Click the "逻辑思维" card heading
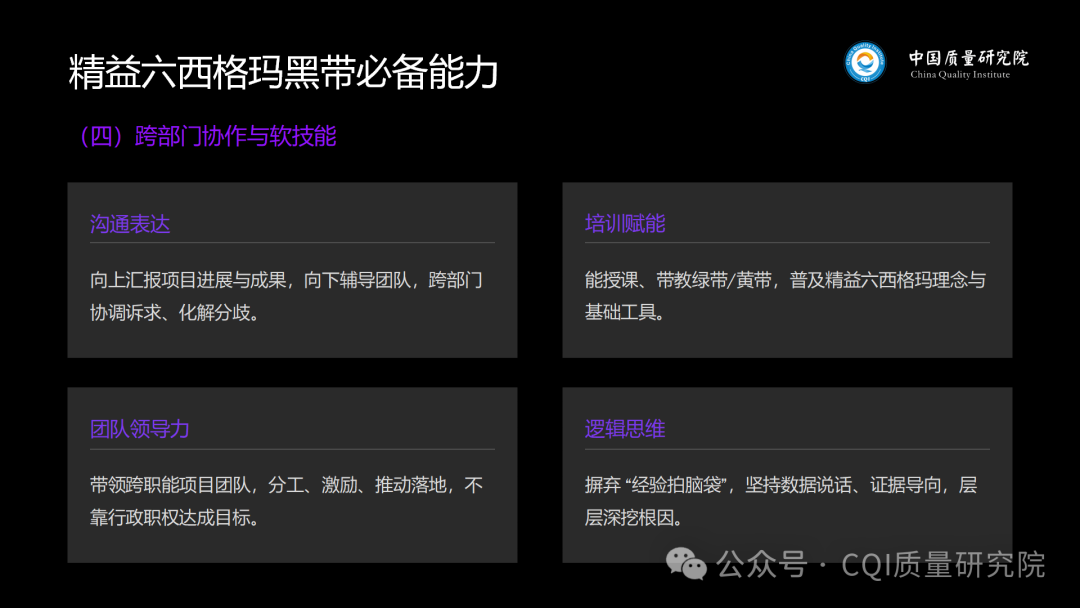The width and height of the screenshot is (1080, 608). coord(625,429)
